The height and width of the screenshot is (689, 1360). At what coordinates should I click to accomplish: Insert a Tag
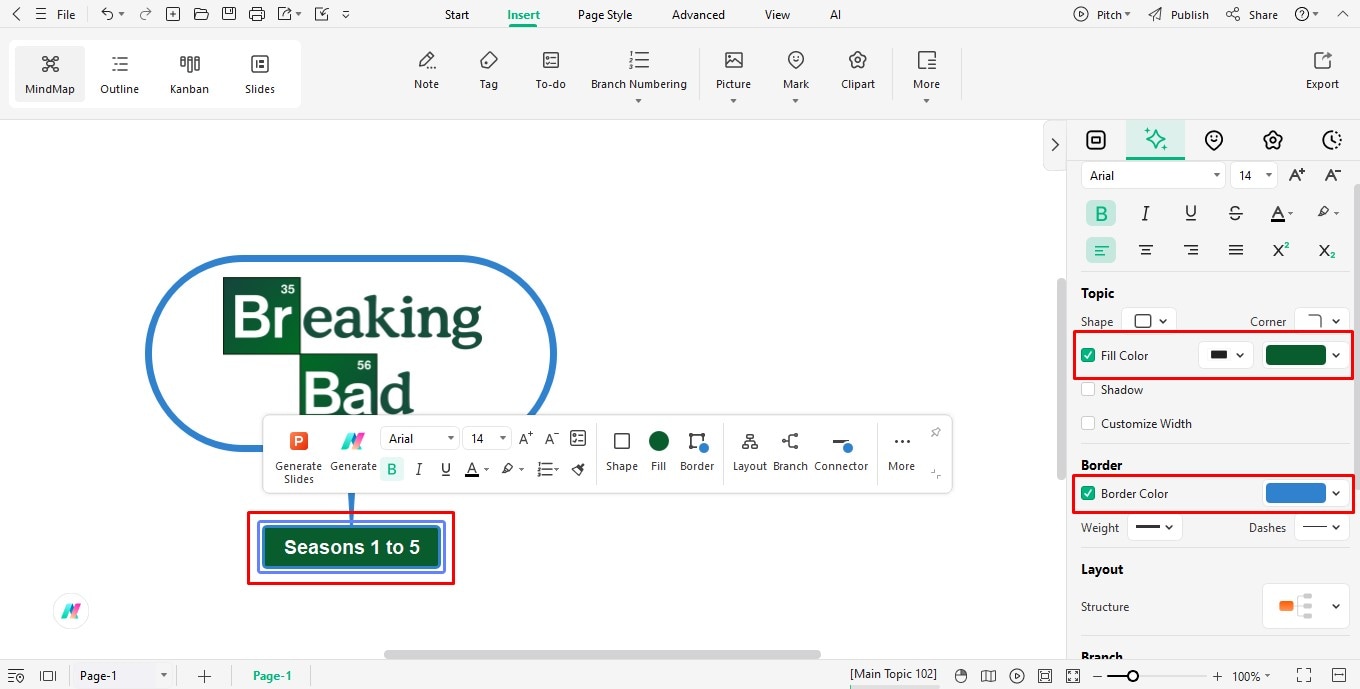(x=488, y=71)
